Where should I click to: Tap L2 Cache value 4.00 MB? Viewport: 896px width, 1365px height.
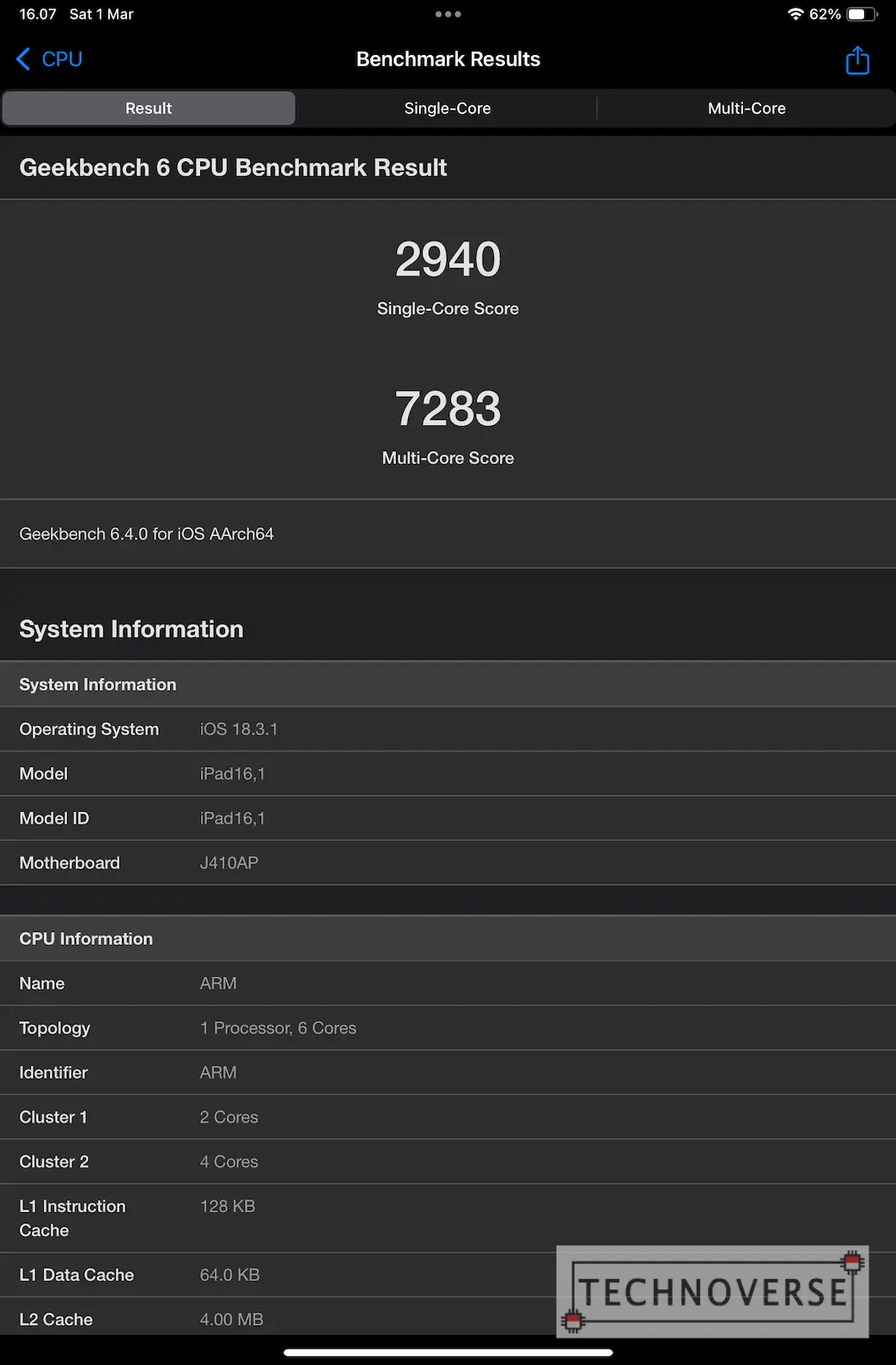pyautogui.click(x=232, y=1320)
